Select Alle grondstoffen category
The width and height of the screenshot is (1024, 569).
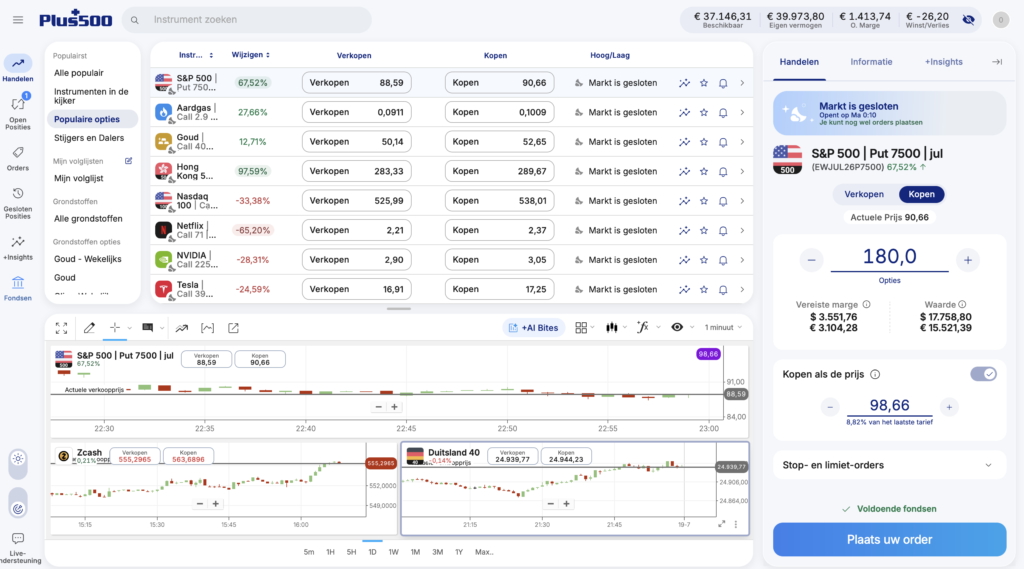pyautogui.click(x=88, y=219)
